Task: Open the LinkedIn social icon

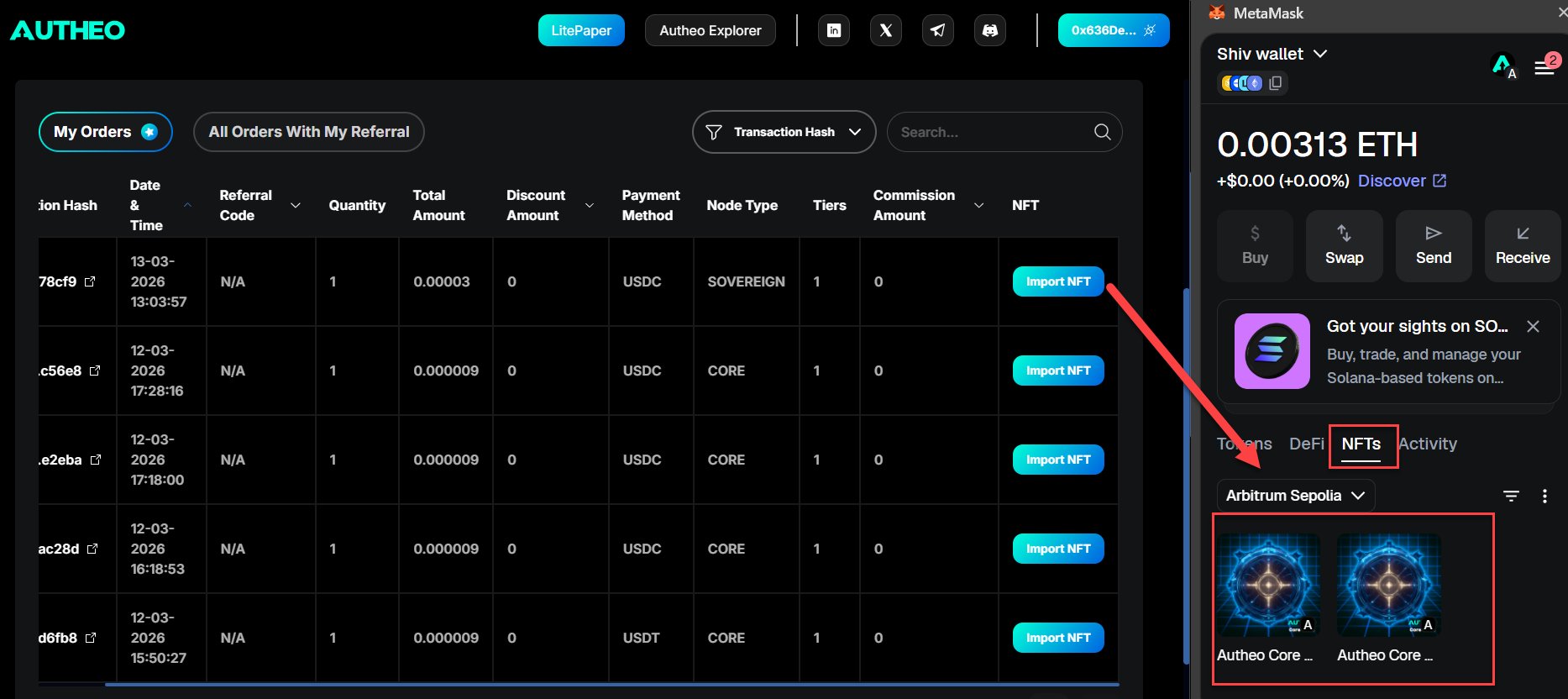Action: [834, 30]
